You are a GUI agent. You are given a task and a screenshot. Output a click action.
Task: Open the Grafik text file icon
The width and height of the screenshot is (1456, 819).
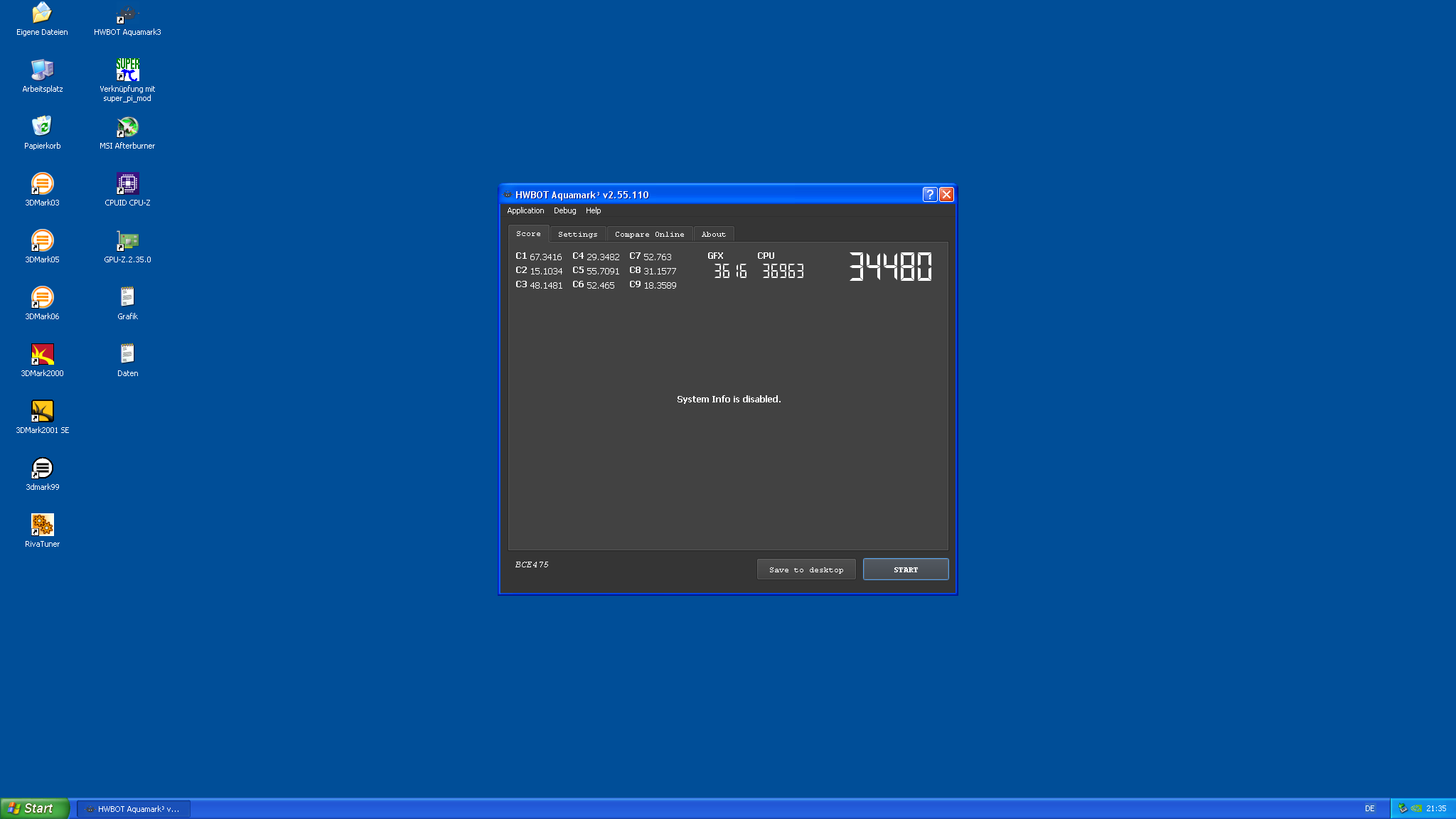[x=127, y=304]
